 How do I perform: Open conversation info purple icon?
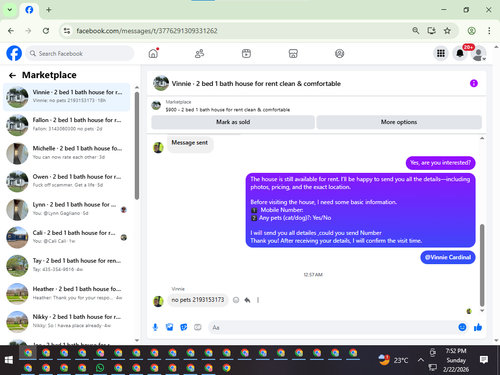click(474, 83)
